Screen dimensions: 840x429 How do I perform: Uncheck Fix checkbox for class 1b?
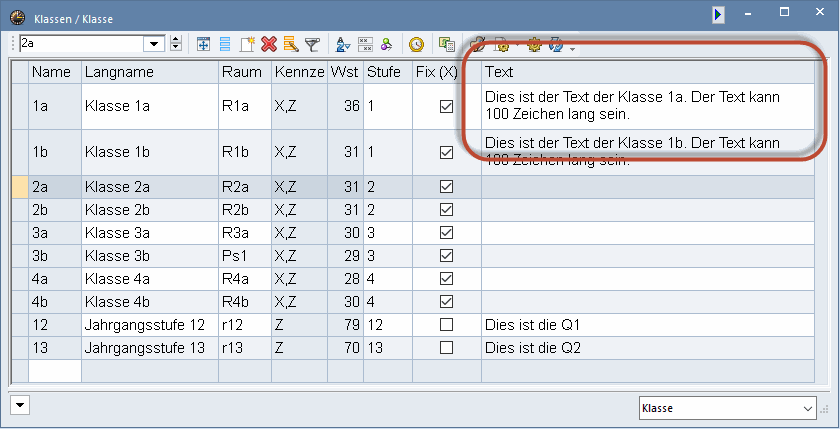point(446,153)
